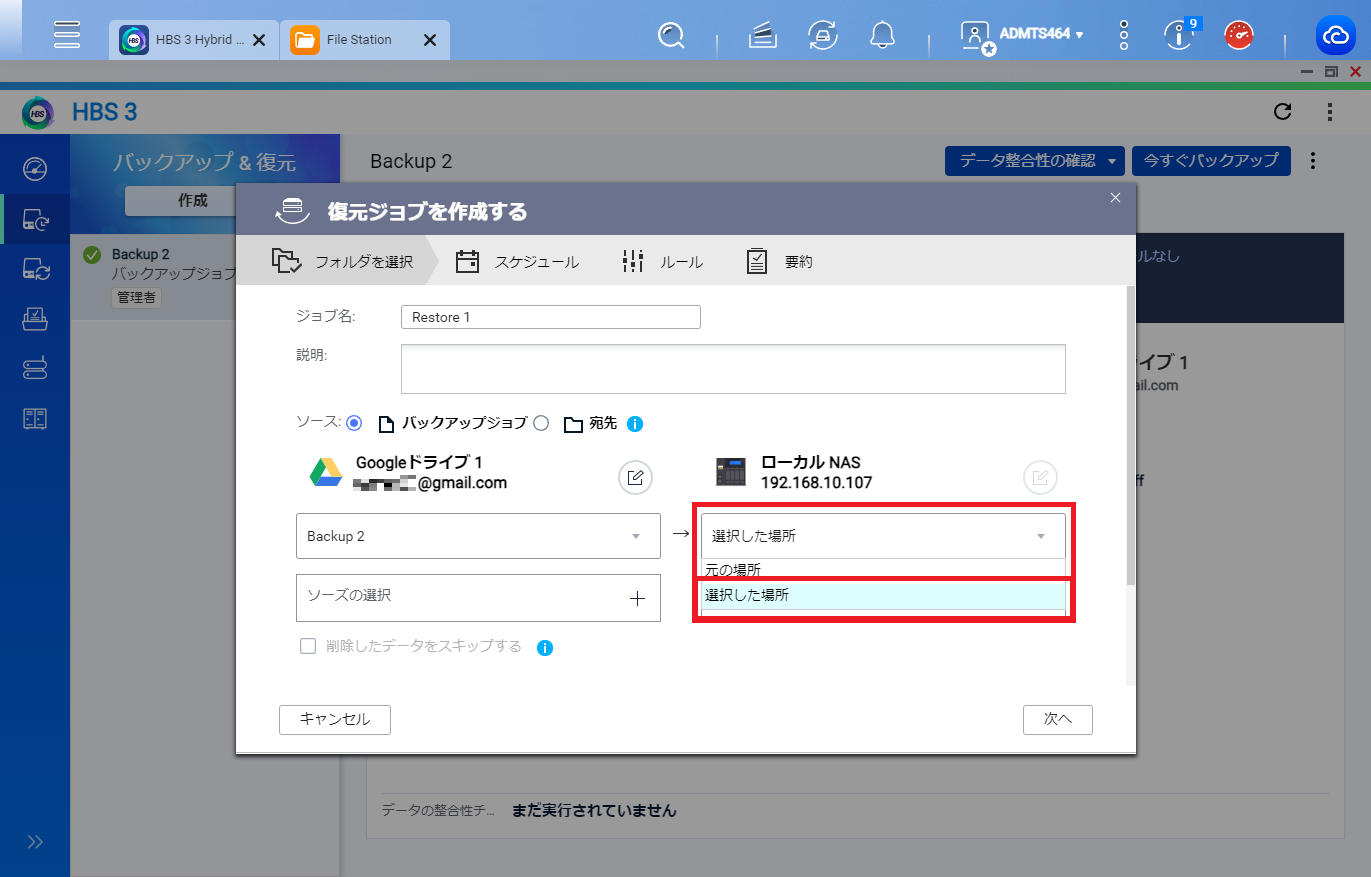Open Services sidebar icon
This screenshot has height=877, width=1371.
tap(35, 419)
